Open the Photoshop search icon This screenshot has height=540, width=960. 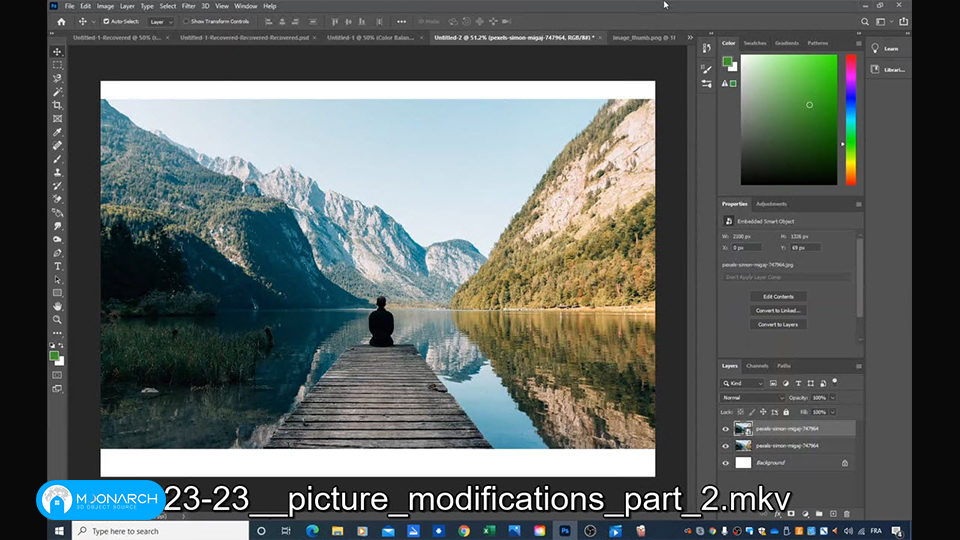click(x=865, y=21)
